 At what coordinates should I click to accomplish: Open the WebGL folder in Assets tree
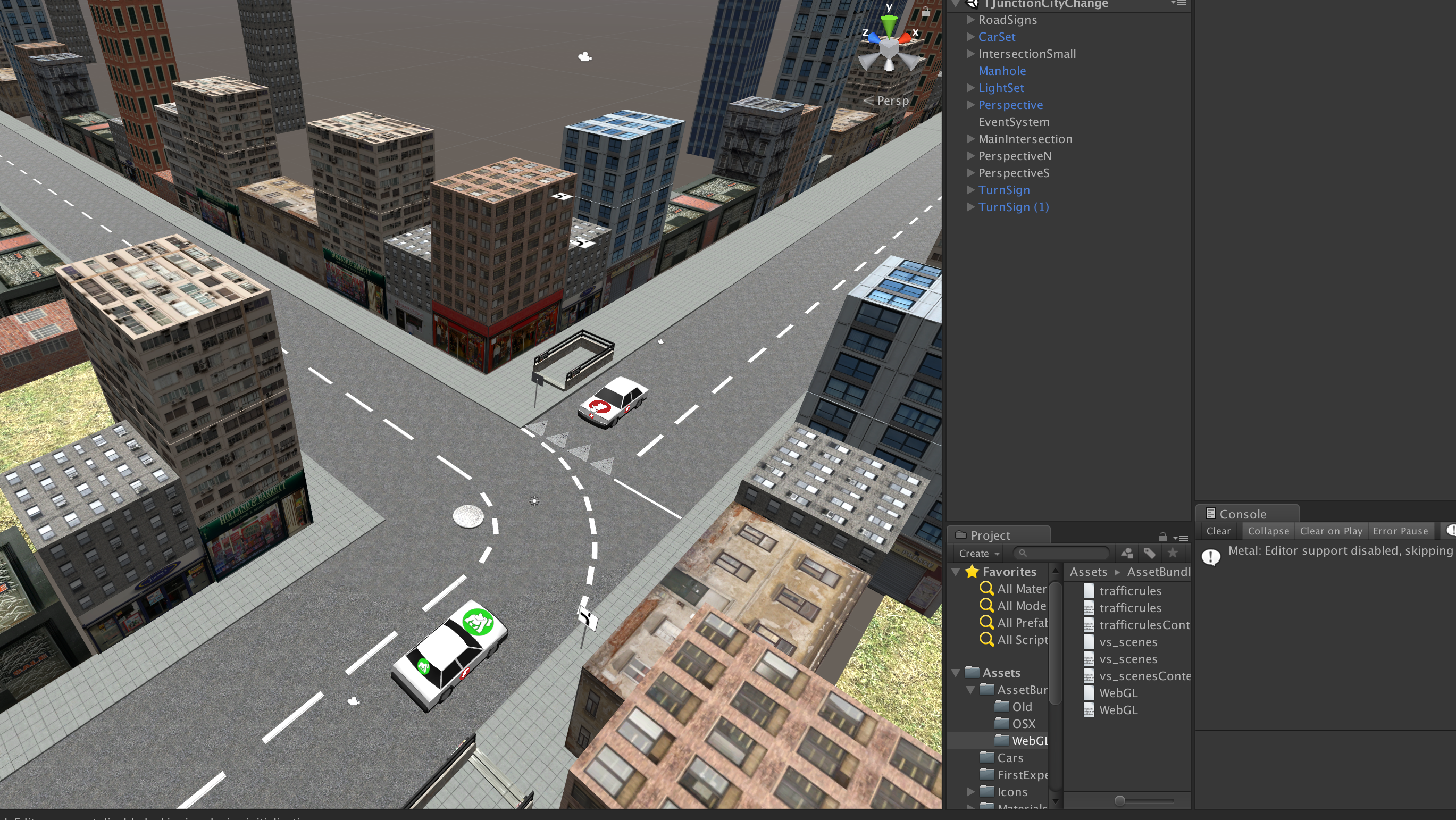coord(1028,740)
